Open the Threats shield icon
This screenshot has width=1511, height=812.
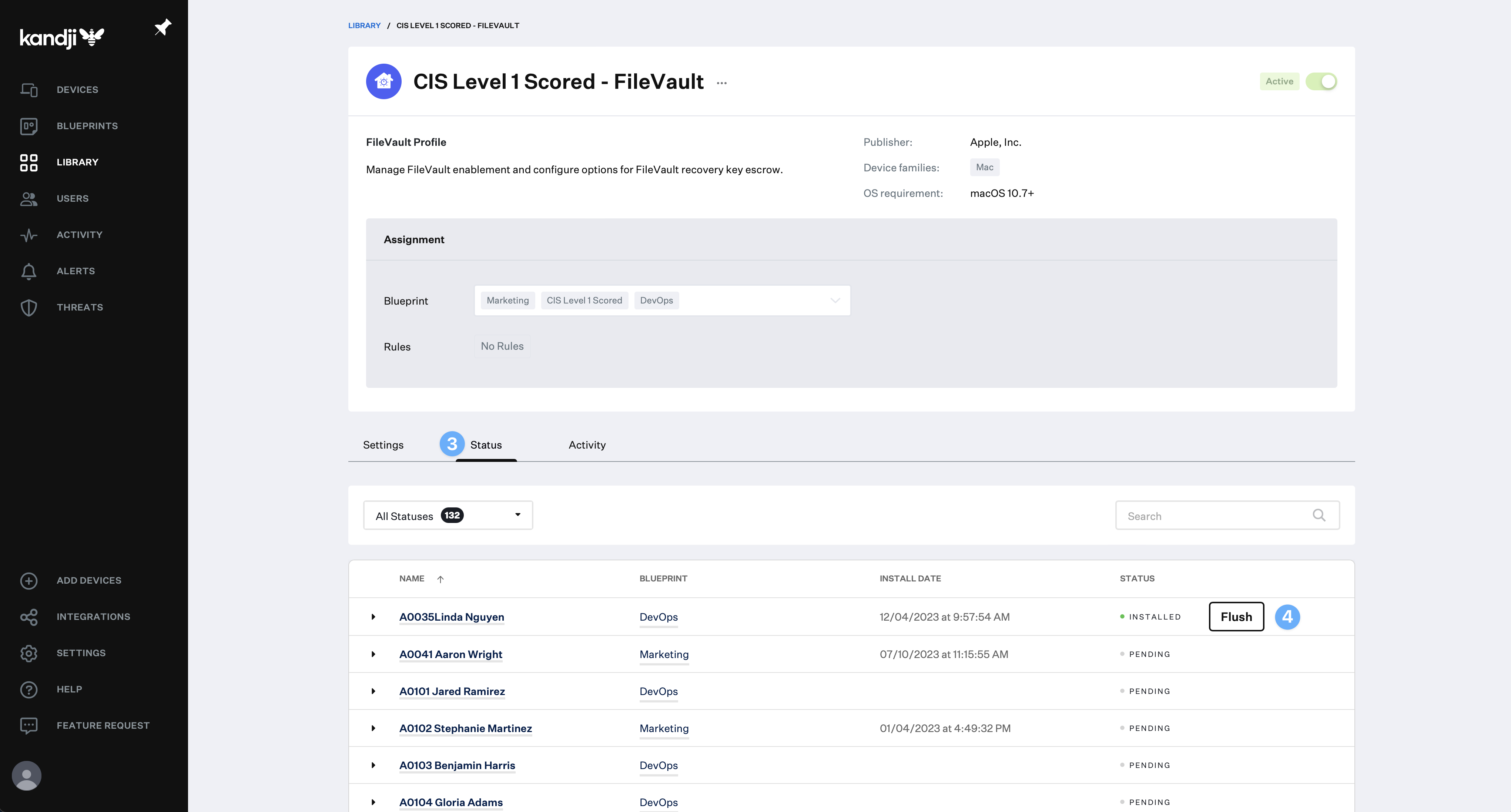coord(29,308)
